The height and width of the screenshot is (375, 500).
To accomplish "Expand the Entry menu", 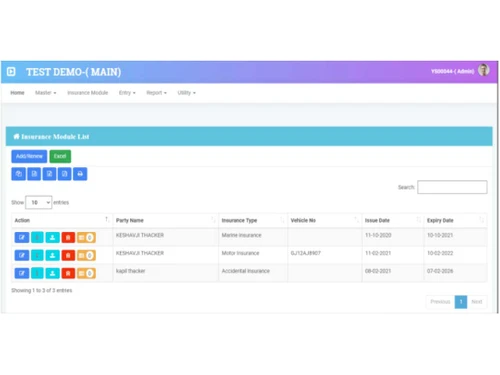I will [x=127, y=93].
